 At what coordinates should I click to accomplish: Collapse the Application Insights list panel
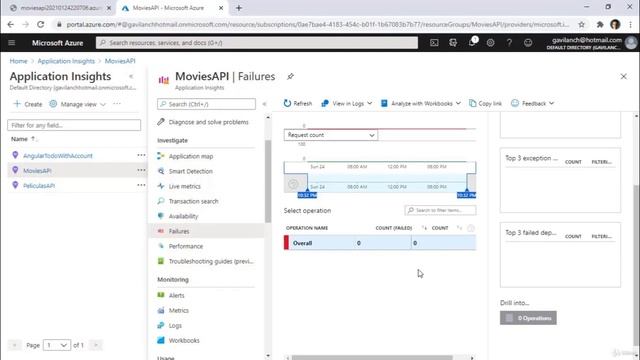click(x=131, y=76)
